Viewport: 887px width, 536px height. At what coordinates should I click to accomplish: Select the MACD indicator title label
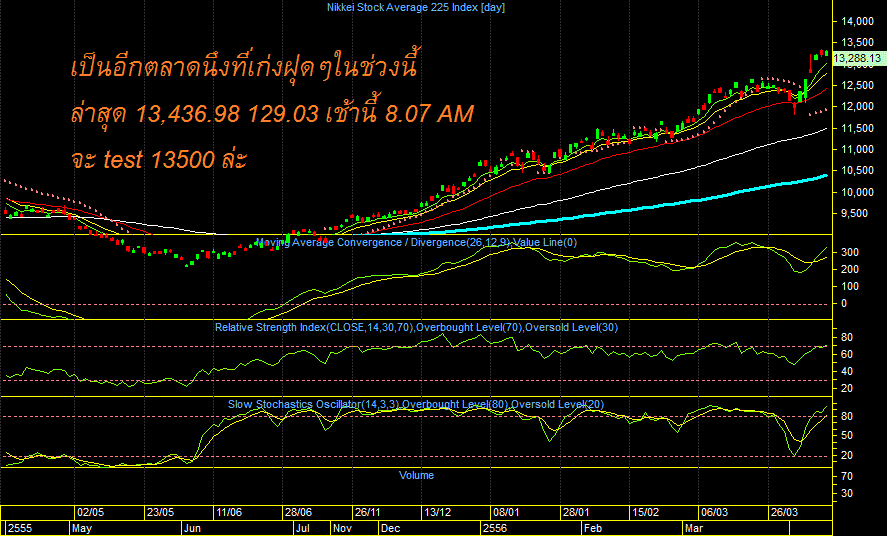click(416, 243)
